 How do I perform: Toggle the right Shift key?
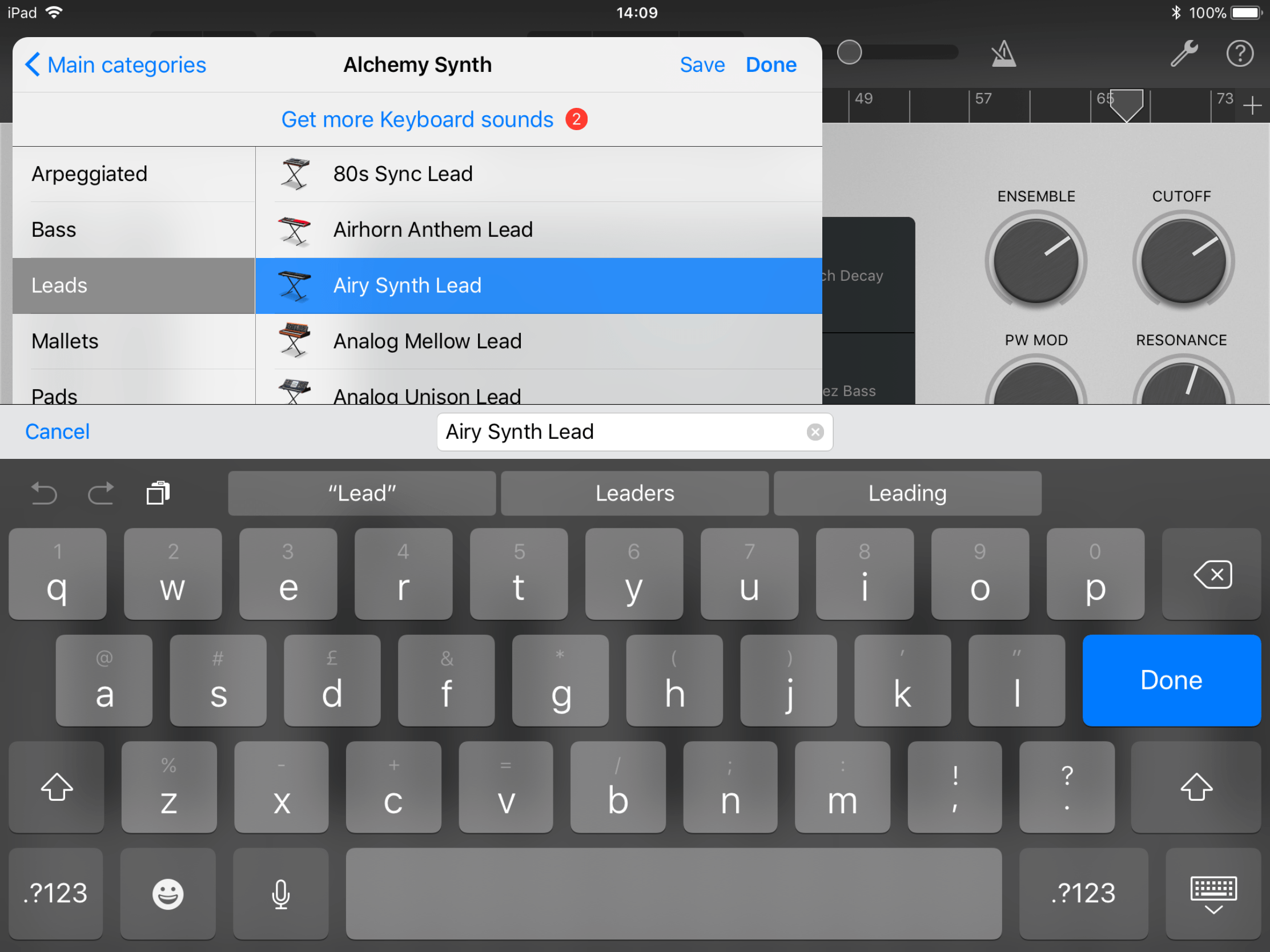point(1196,786)
